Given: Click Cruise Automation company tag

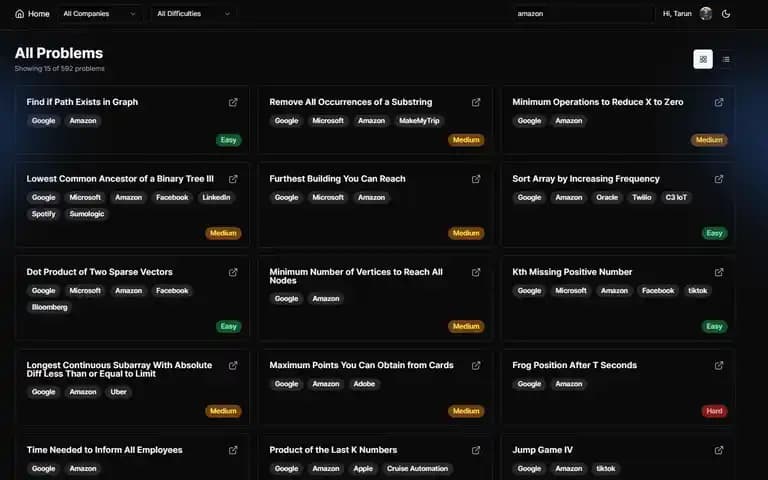Looking at the screenshot, I should pos(417,469).
